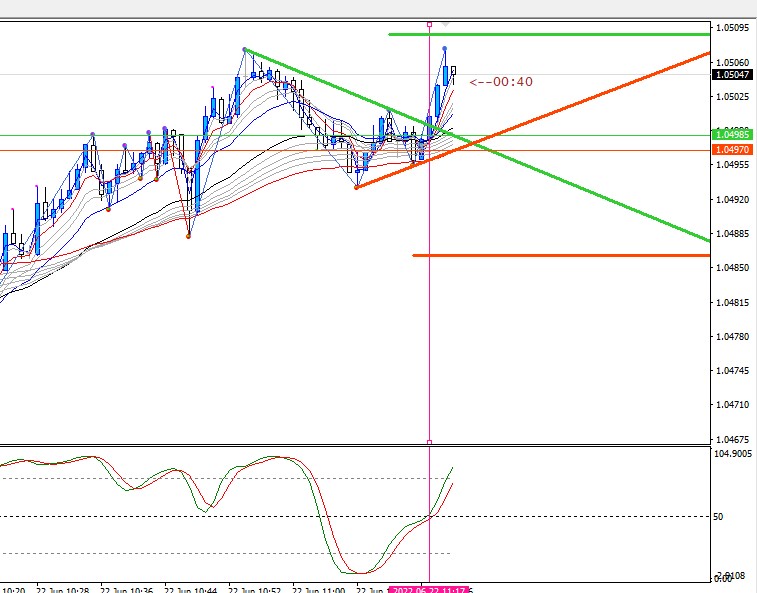Click the 1.04780 price scale value
Screen dimensions: 757x593
pyautogui.click(x=733, y=336)
